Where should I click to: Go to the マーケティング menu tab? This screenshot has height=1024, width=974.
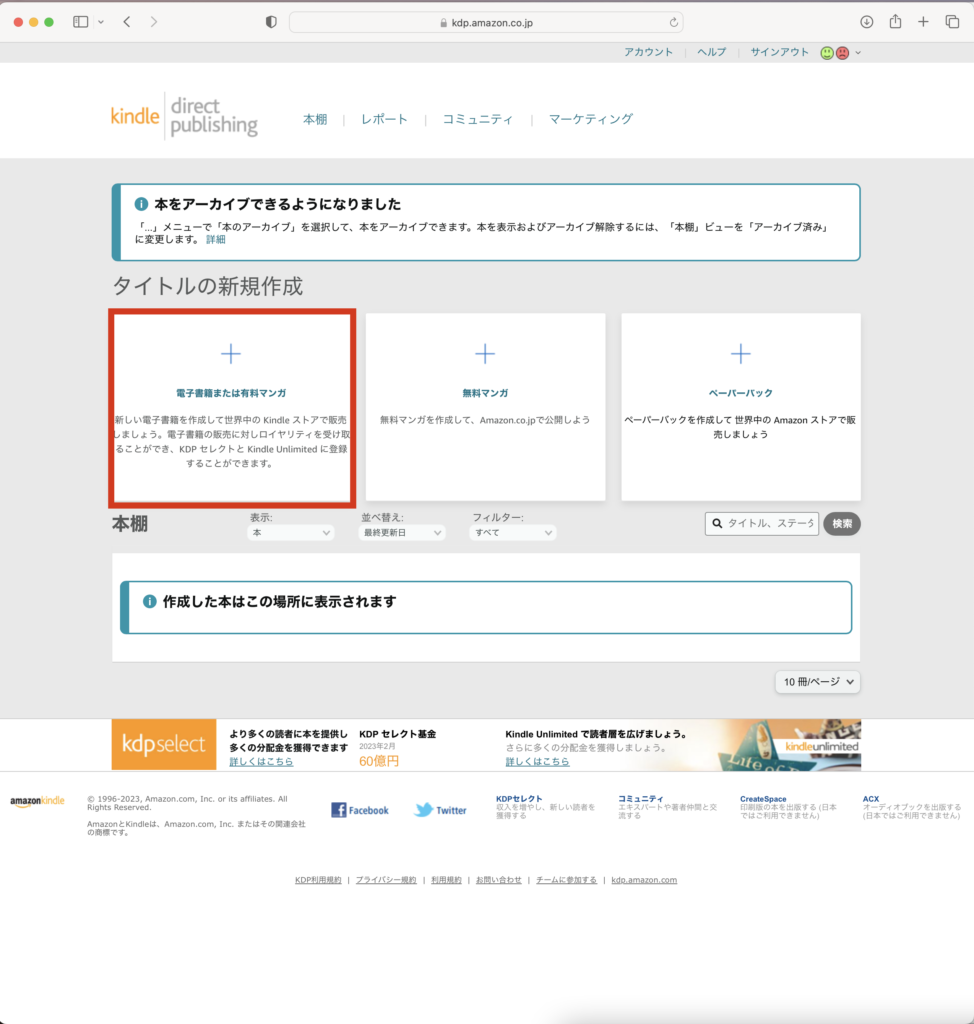(591, 119)
